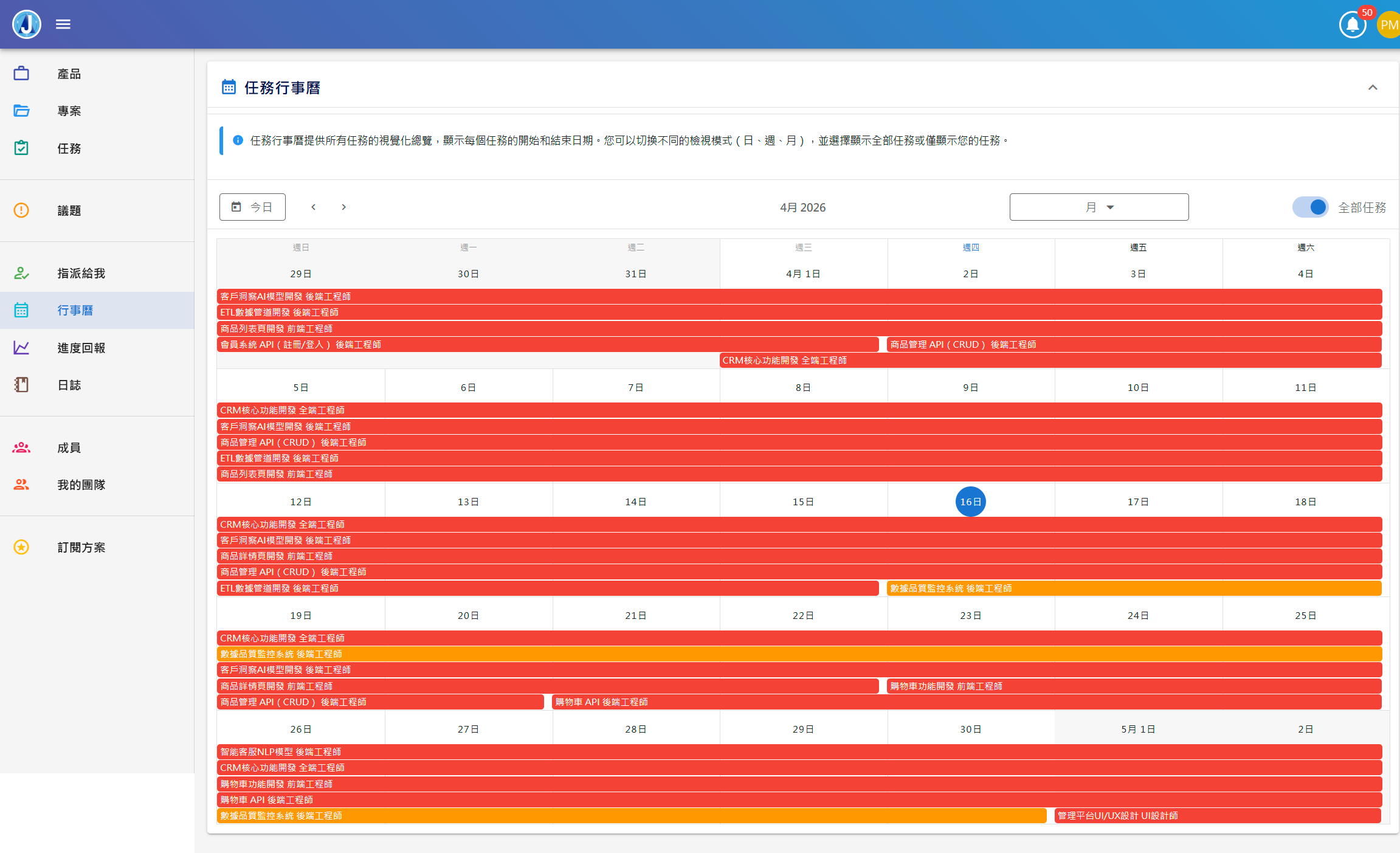The width and height of the screenshot is (1400, 853).
Task: Open the 管理平台UI/UX設計 task bar
Action: point(1218,816)
